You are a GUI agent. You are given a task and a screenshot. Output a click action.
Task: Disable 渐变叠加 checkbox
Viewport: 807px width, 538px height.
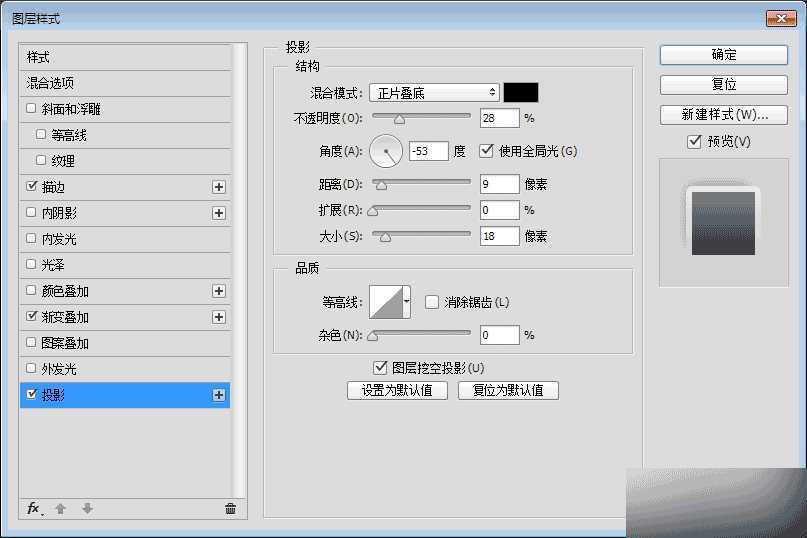tap(31, 316)
